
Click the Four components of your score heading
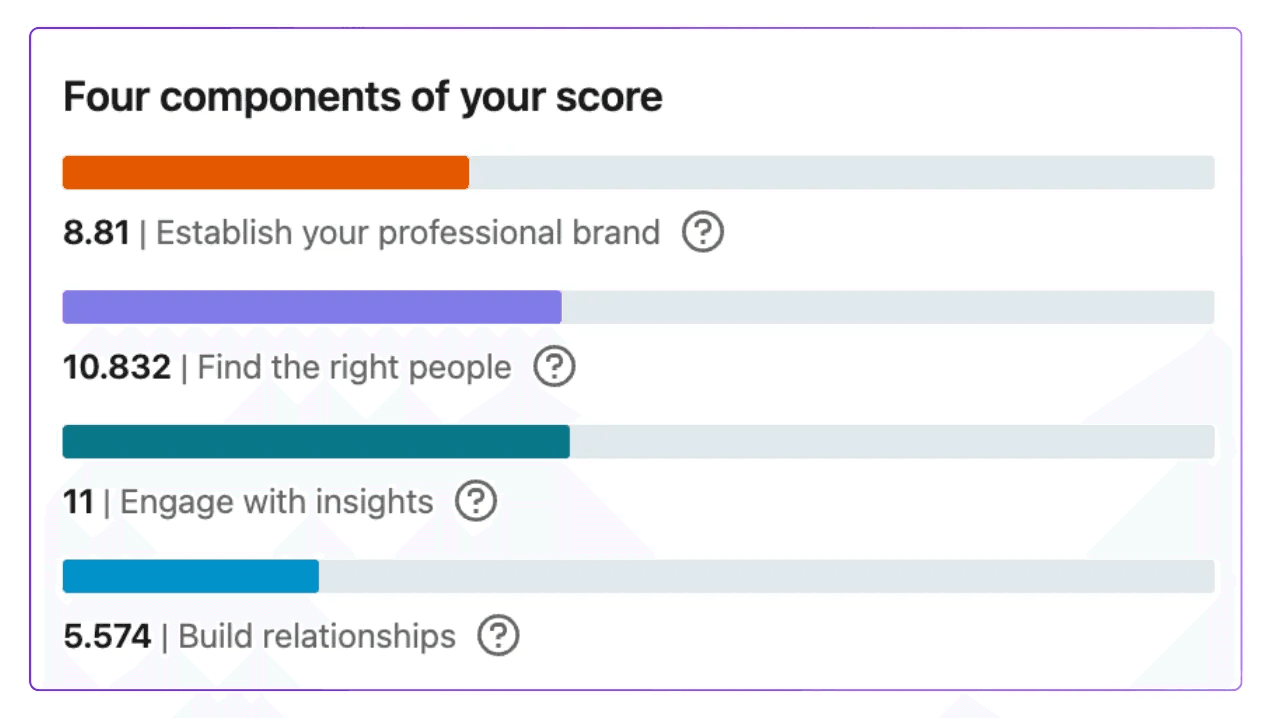[363, 98]
